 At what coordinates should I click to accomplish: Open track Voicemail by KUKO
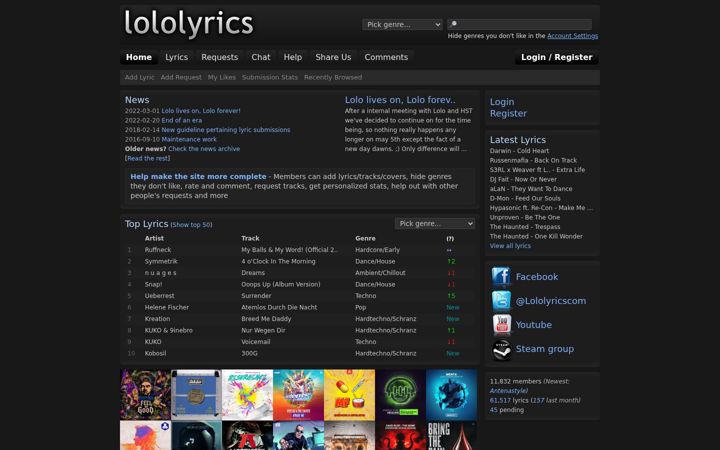coord(256,342)
